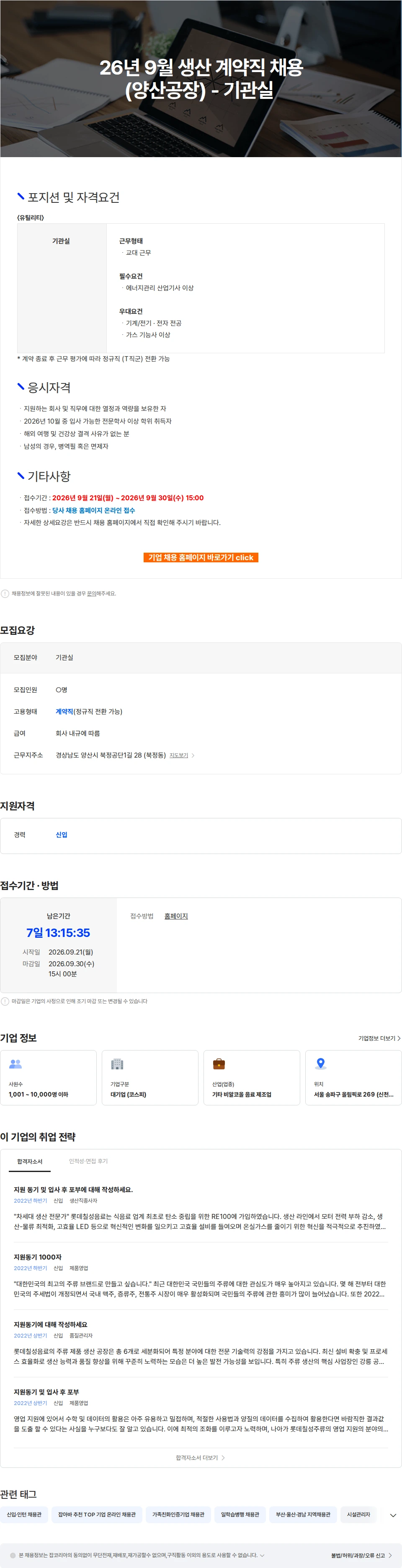Viewport: 402px width, 1568px height.
Task: Click info icon beside 마감일은 기업의 사정 notice
Action: pyautogui.click(x=5, y=1001)
